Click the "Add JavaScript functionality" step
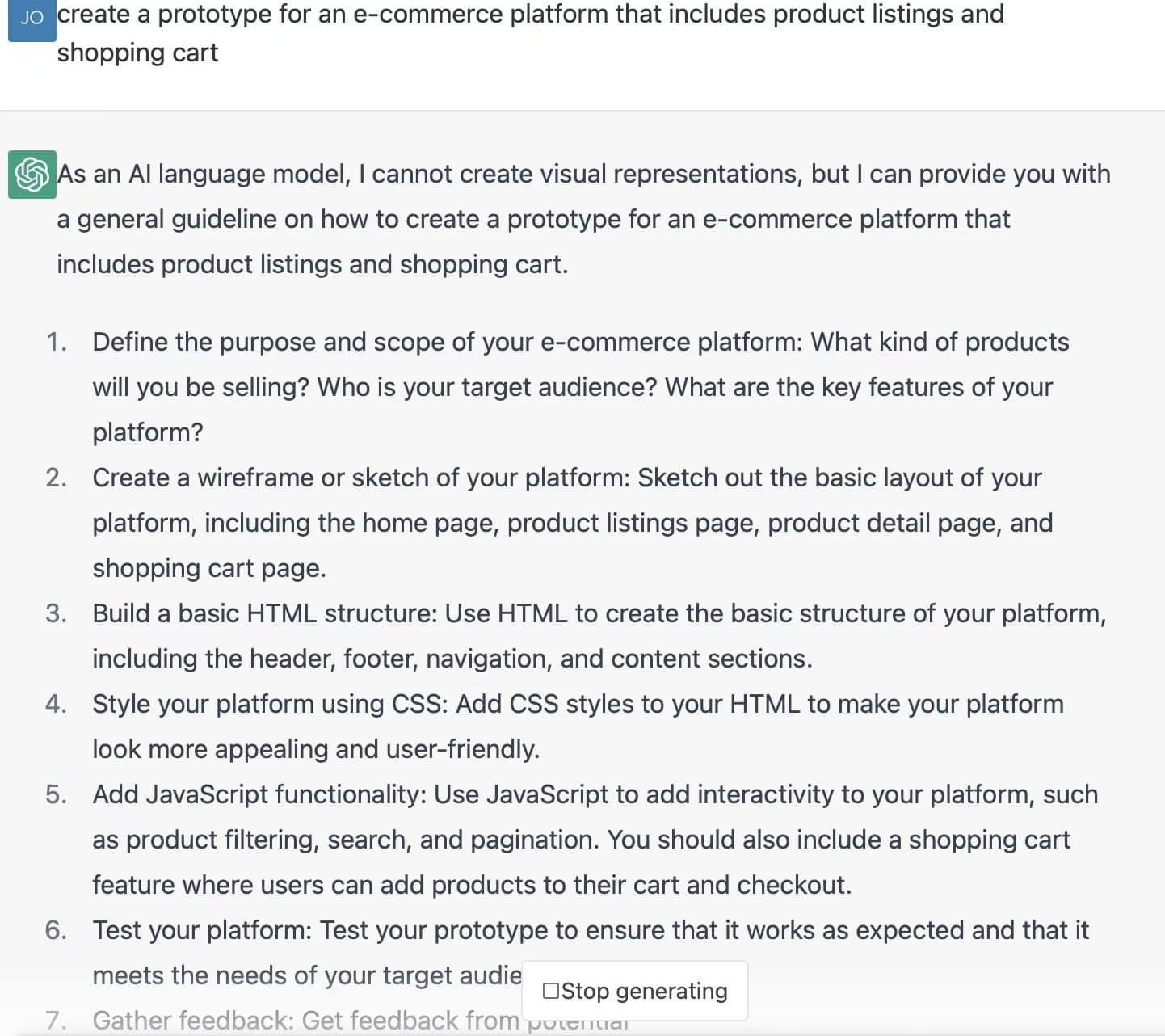 [595, 839]
